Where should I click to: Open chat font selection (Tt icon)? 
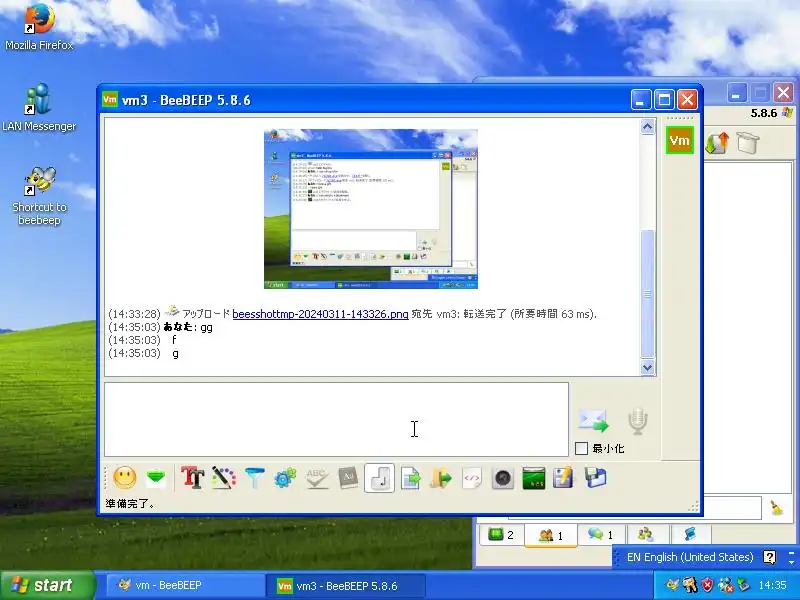pyautogui.click(x=192, y=478)
